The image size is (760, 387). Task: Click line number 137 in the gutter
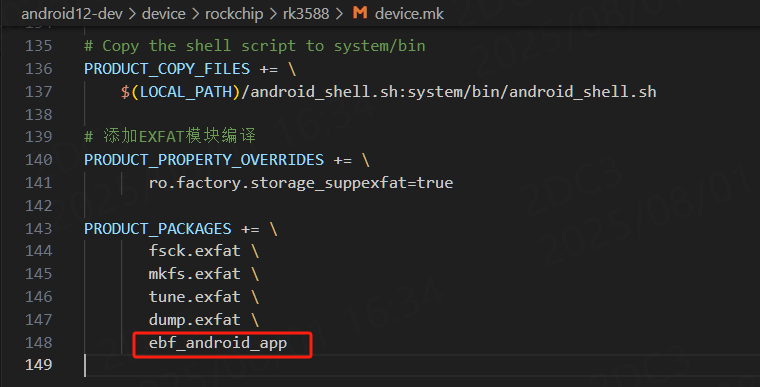coord(38,91)
